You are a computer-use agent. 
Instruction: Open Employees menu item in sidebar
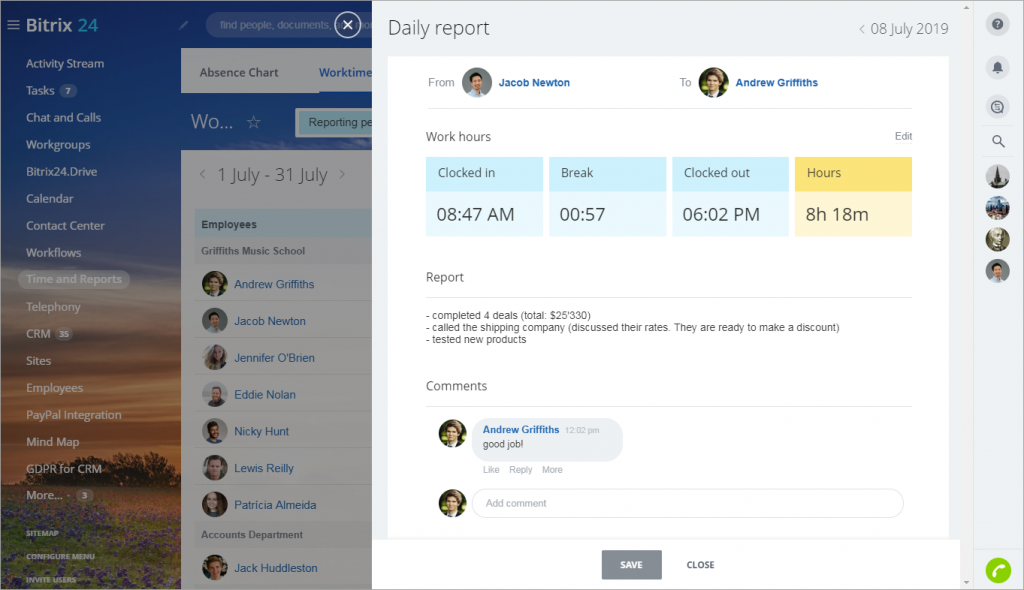(54, 387)
